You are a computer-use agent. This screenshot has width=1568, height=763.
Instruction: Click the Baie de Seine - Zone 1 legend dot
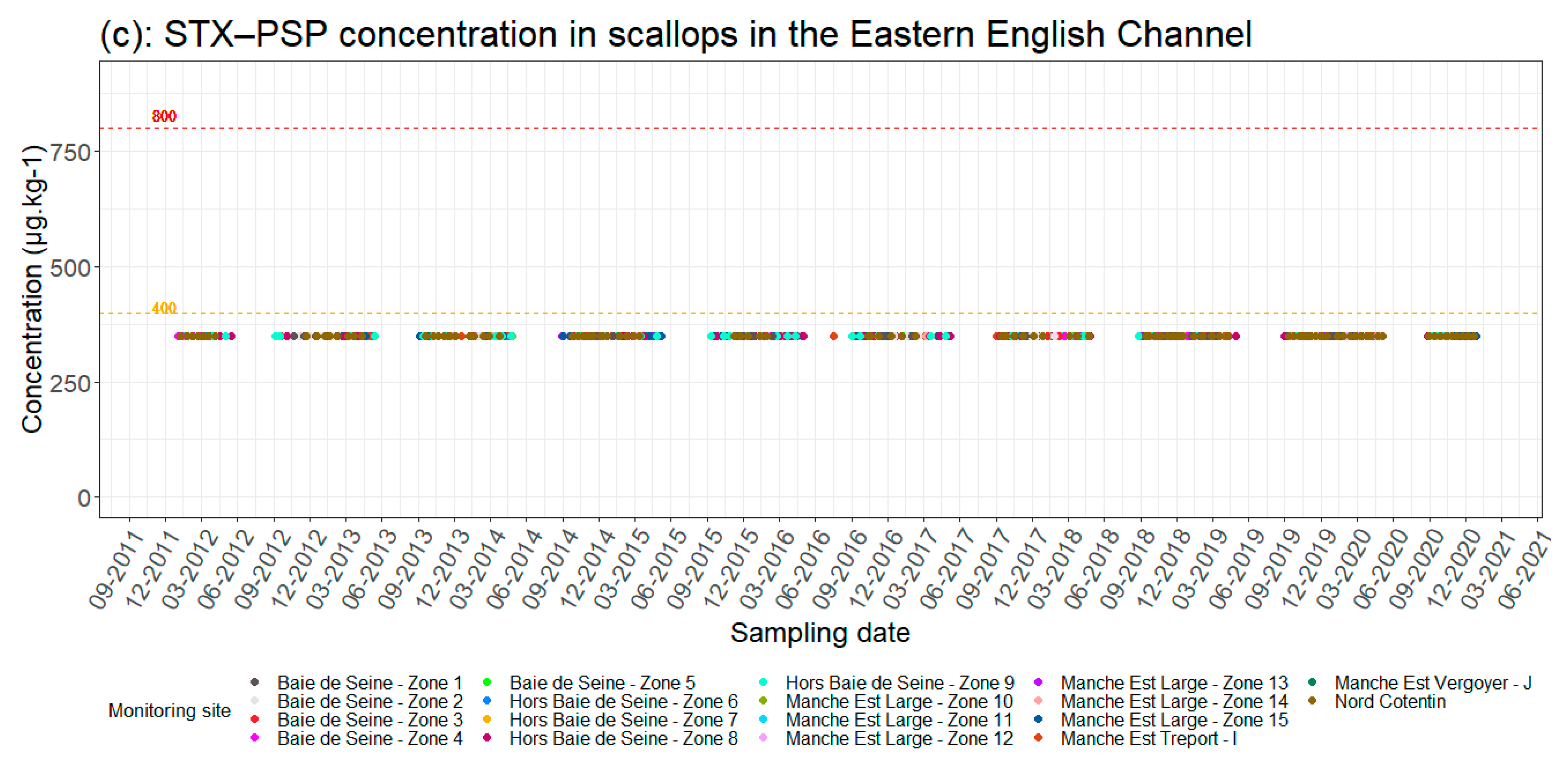click(x=254, y=683)
